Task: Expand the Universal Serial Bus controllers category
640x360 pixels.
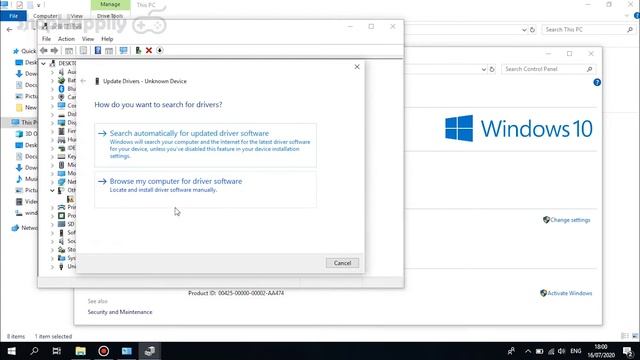Action: (x=52, y=267)
